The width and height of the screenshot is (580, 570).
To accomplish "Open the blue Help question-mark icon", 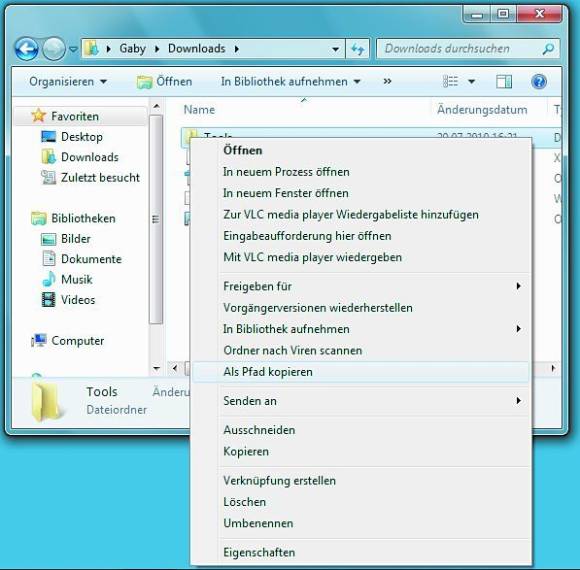I will click(539, 81).
